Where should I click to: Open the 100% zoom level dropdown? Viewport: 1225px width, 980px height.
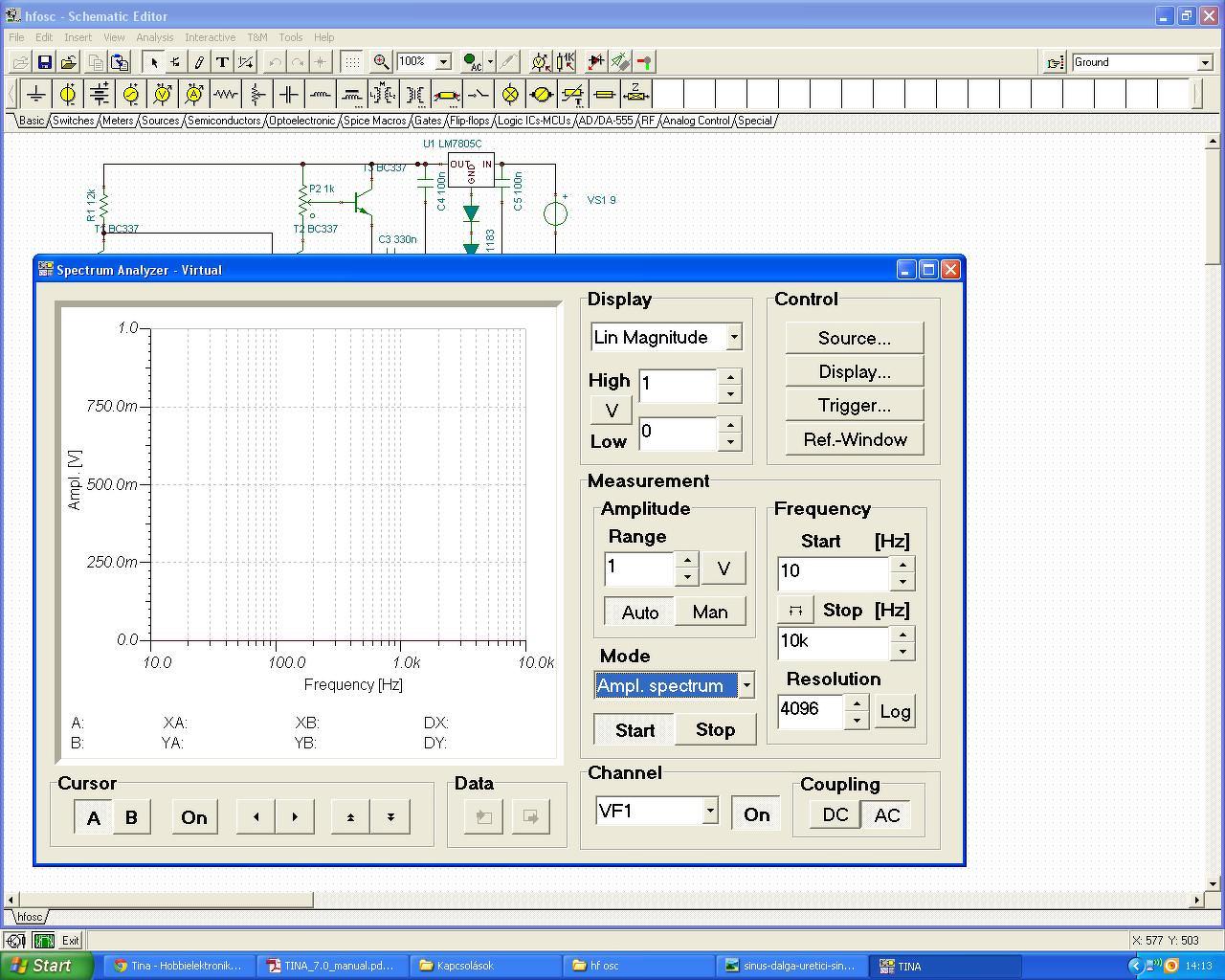pos(443,62)
